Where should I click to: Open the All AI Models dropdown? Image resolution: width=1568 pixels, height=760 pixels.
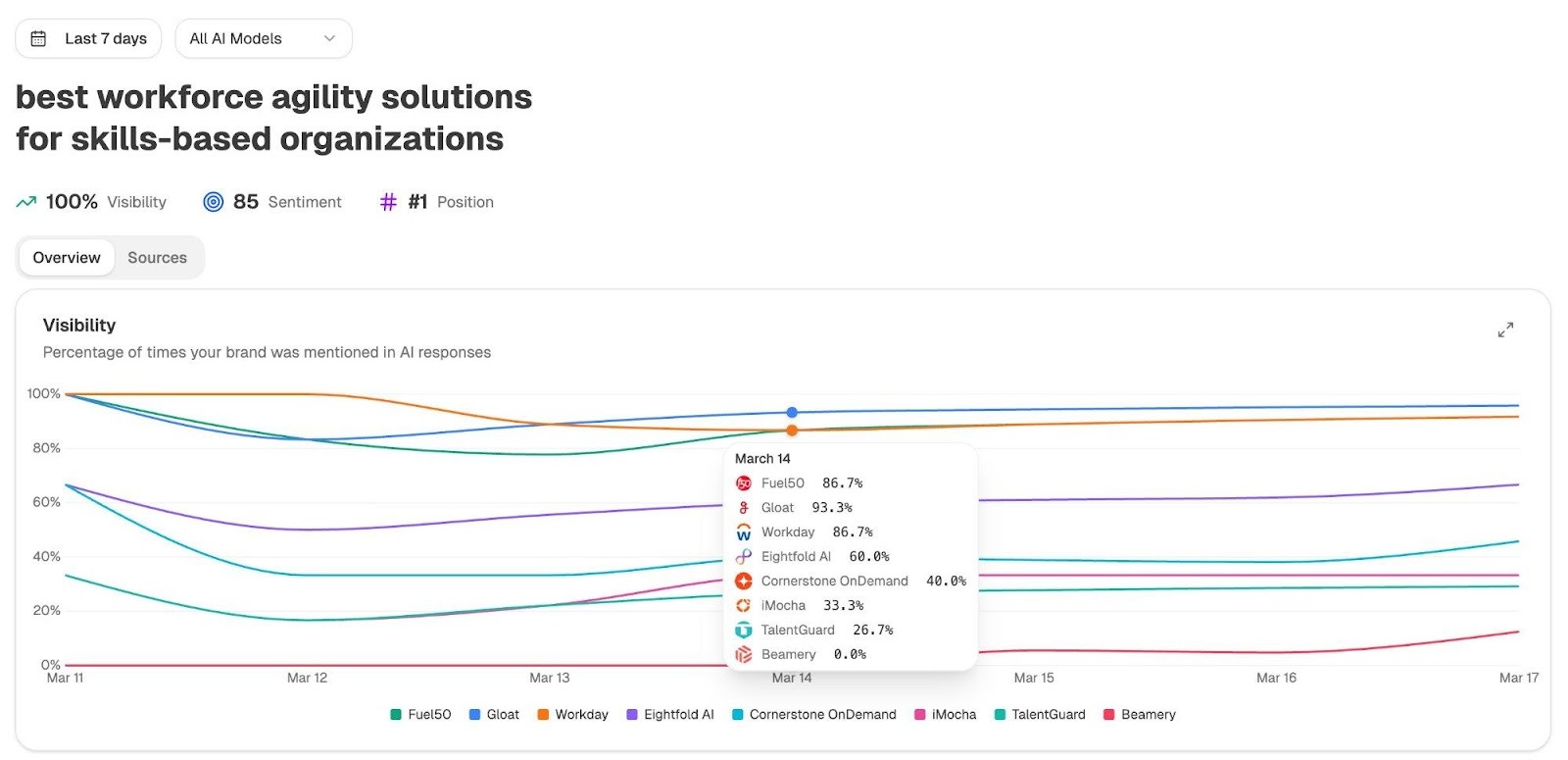pos(263,38)
